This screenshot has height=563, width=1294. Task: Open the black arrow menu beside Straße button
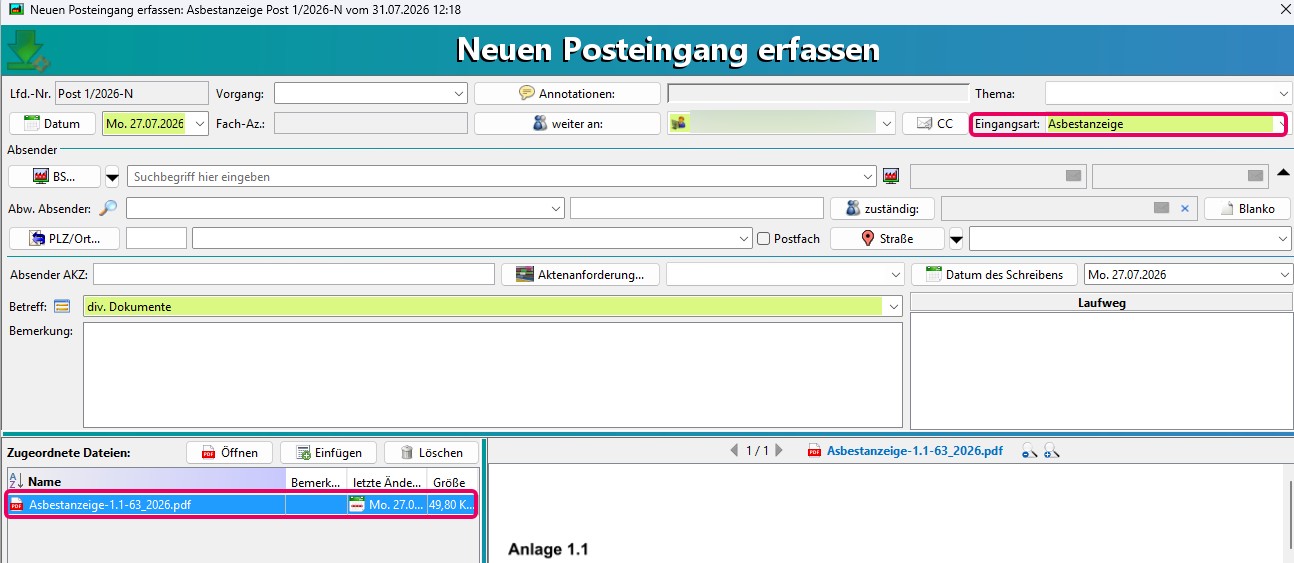[x=956, y=239]
